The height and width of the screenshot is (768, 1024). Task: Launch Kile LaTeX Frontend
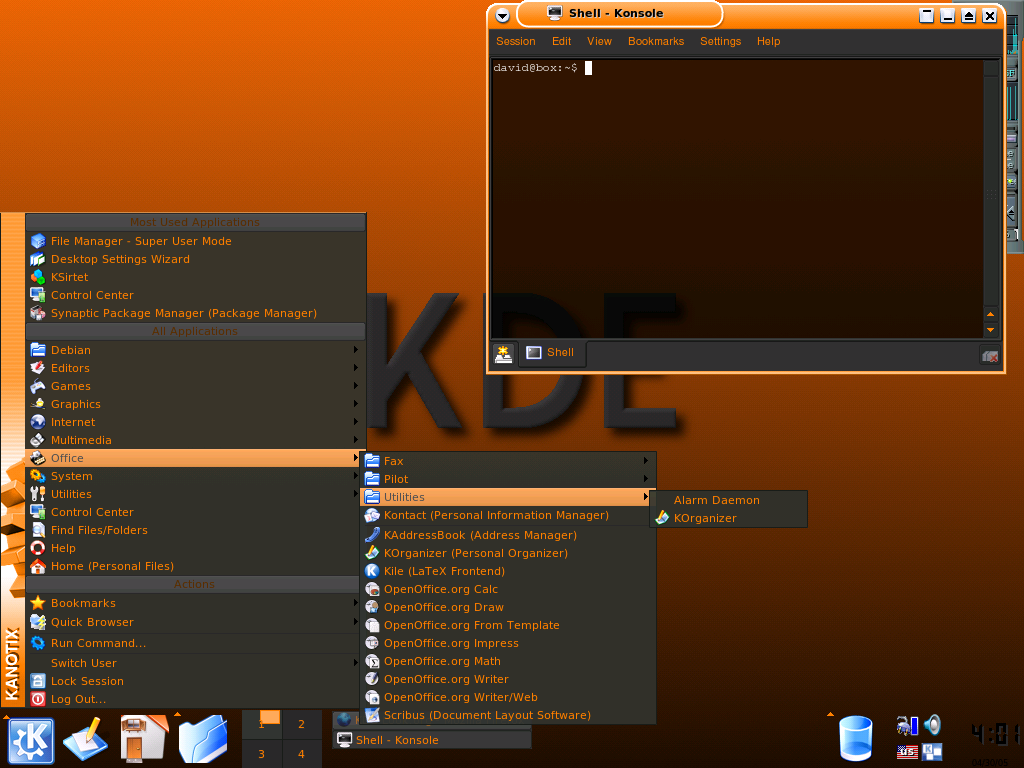point(507,571)
